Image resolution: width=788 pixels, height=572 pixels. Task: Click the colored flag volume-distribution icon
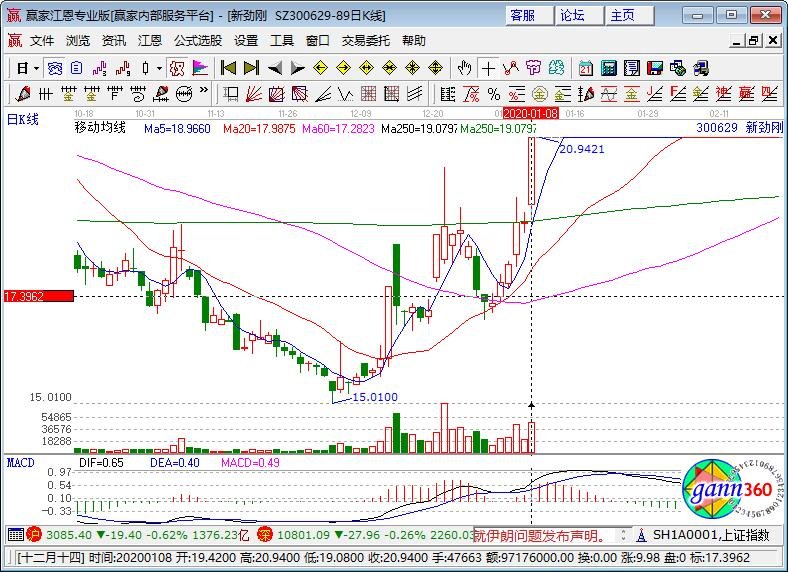[200, 68]
